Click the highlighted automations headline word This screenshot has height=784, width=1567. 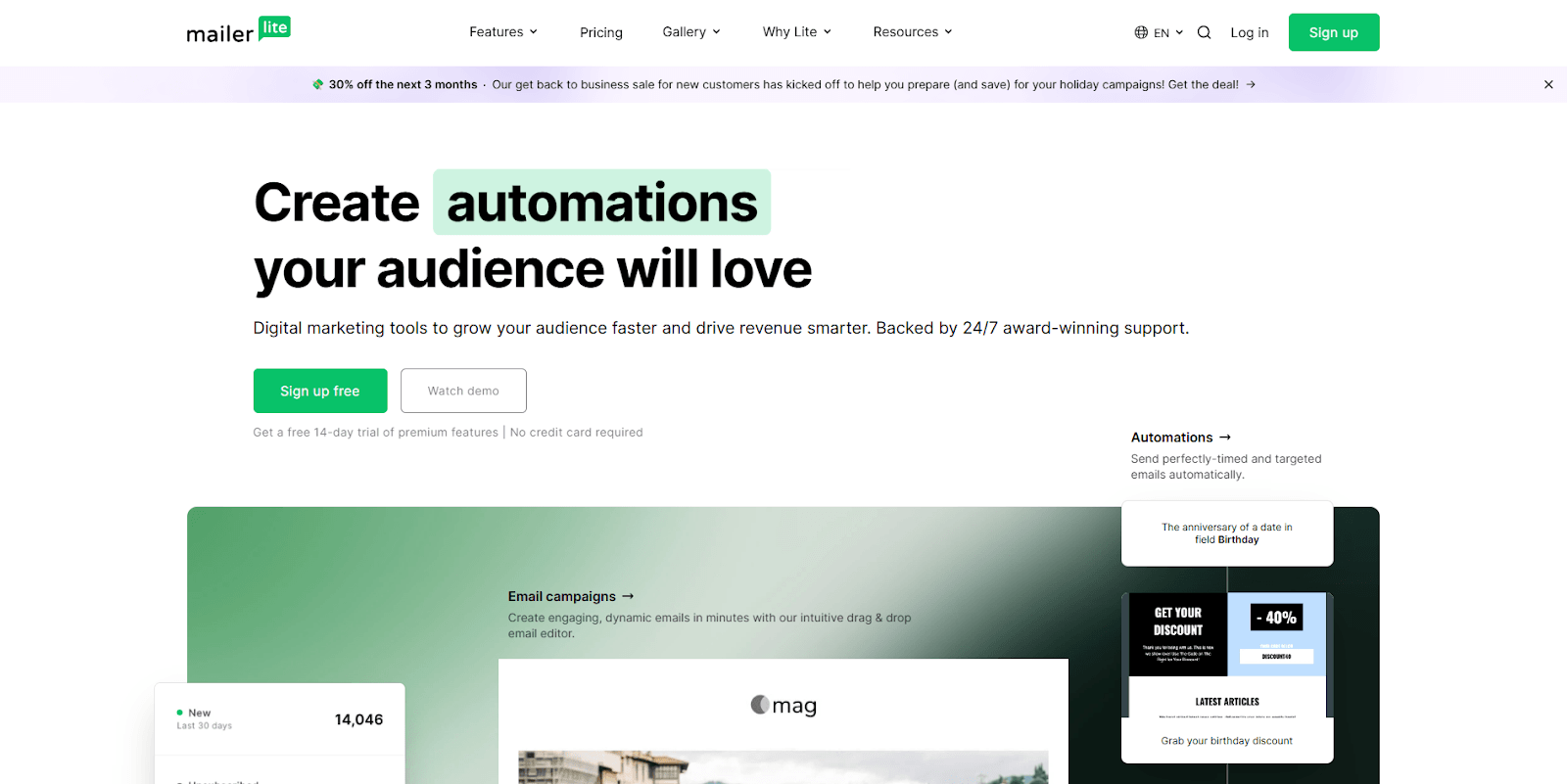pos(602,203)
